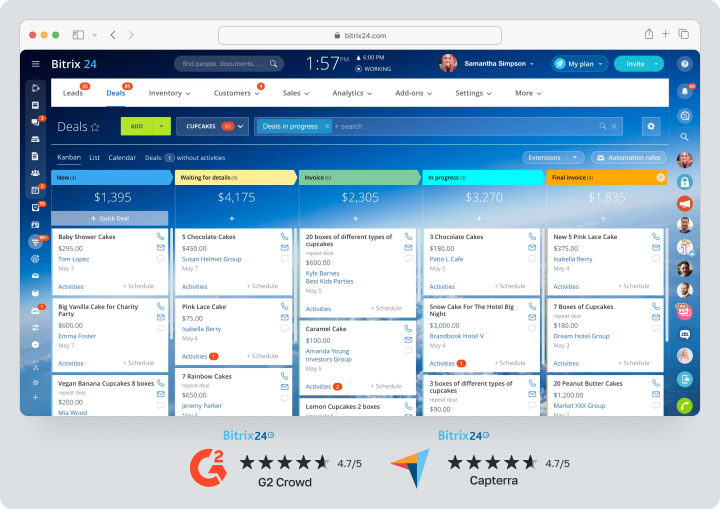Click the Safari share icon
This screenshot has width=720, height=509.
[x=648, y=34]
